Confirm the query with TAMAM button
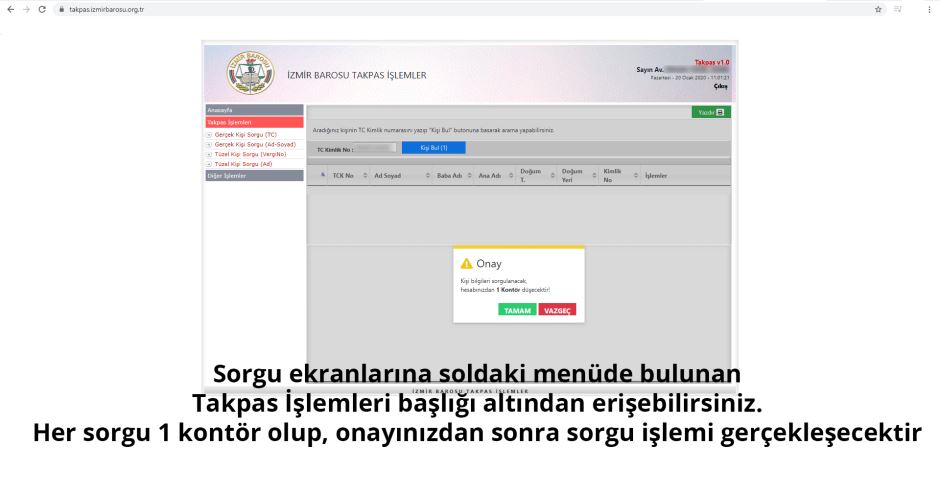 click(x=517, y=310)
